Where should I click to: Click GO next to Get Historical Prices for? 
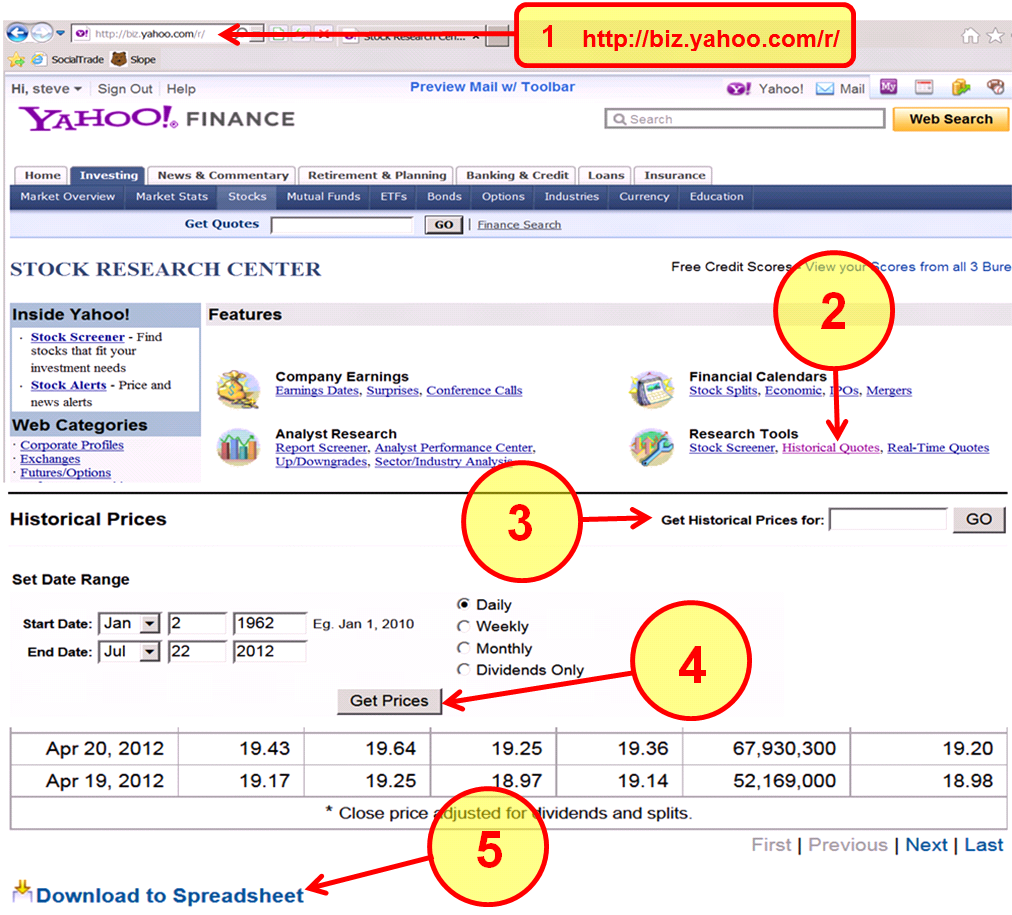[x=978, y=519]
